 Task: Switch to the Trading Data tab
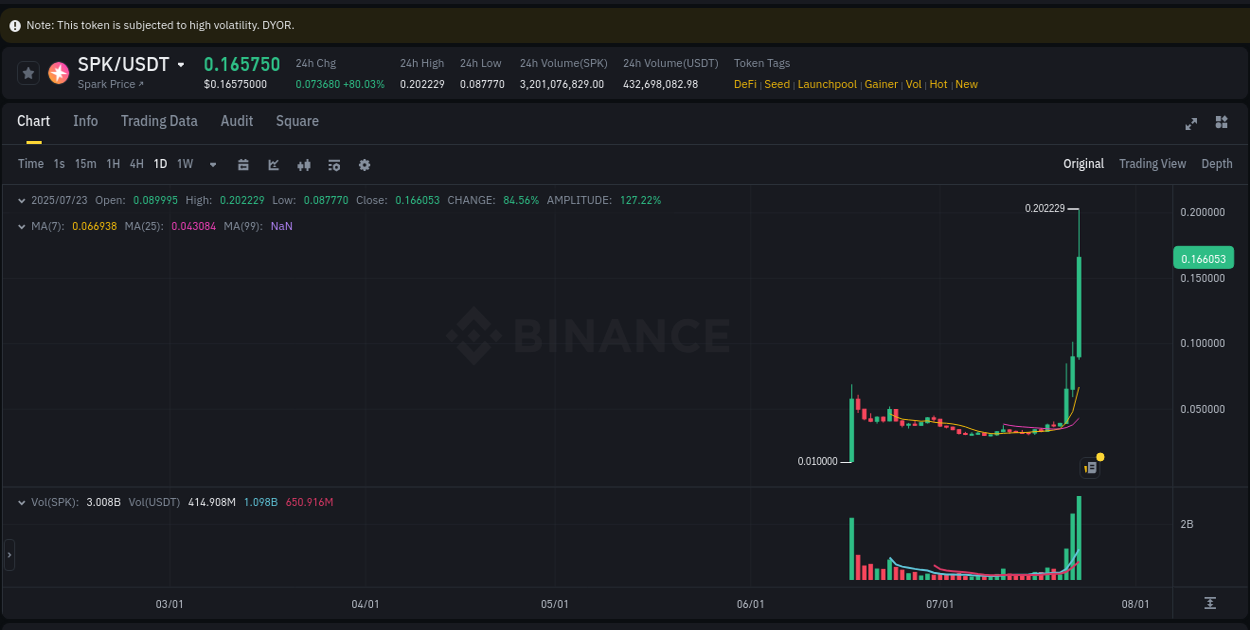[159, 121]
